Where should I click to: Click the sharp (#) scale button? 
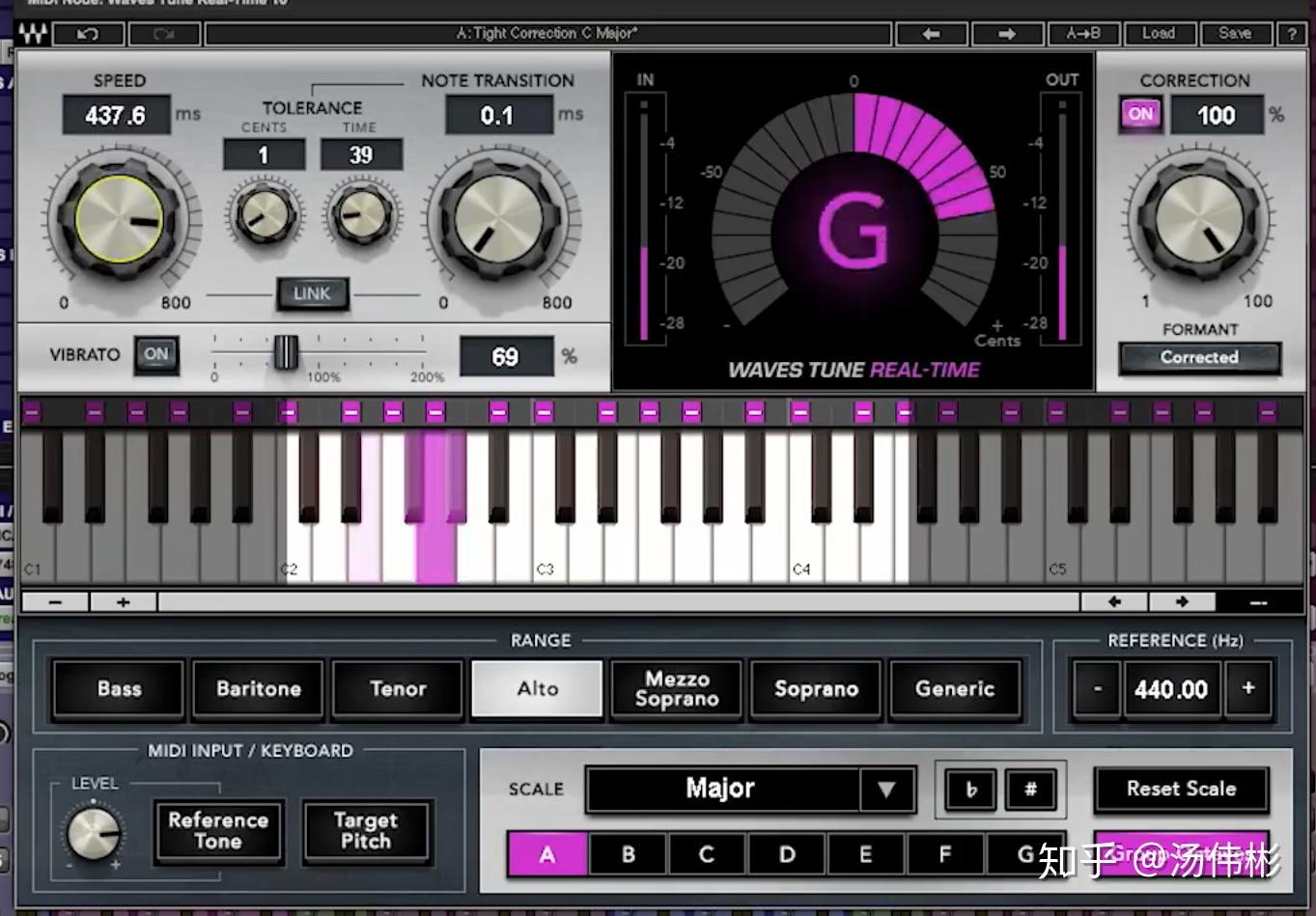tap(1030, 790)
